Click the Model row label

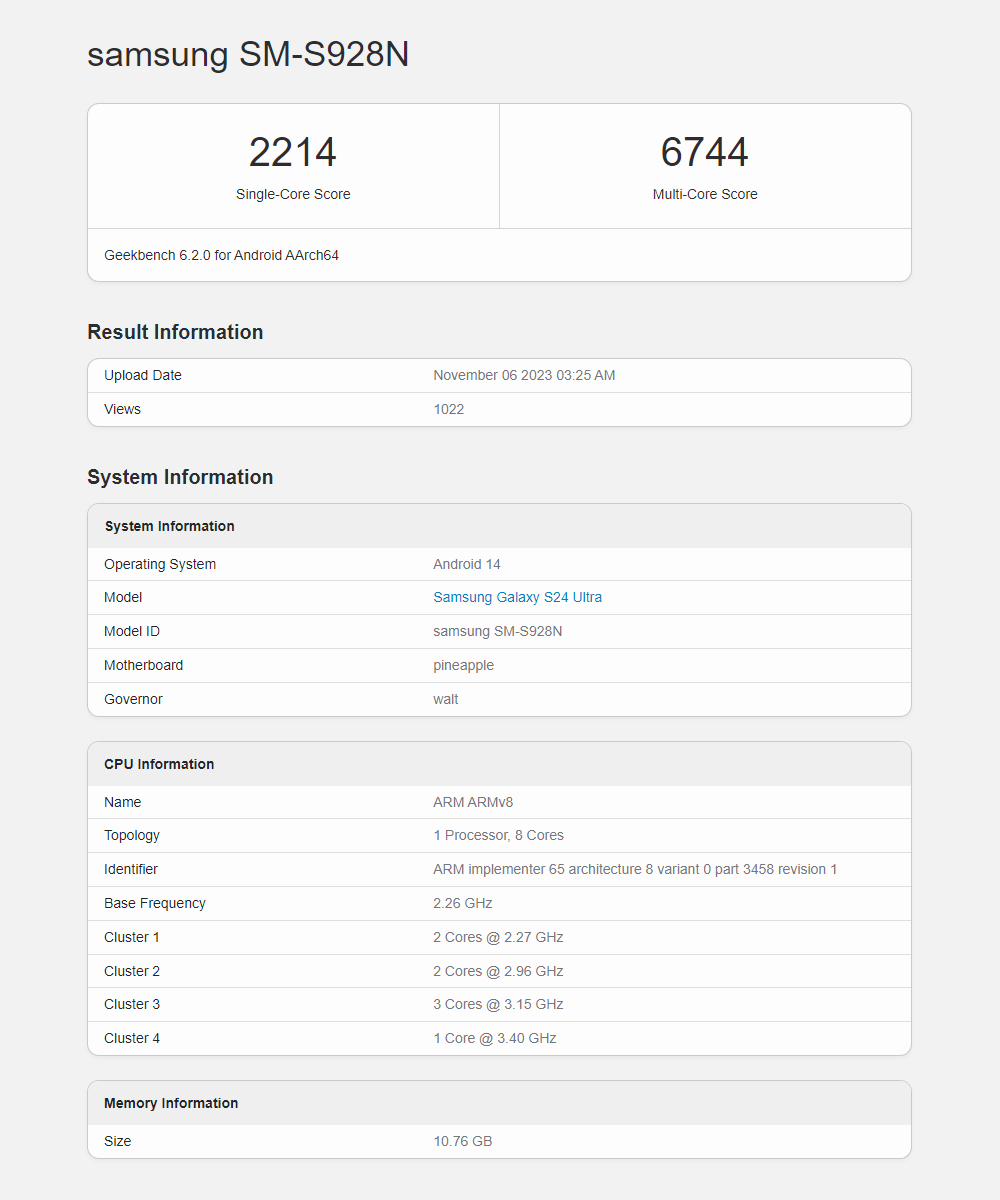123,597
